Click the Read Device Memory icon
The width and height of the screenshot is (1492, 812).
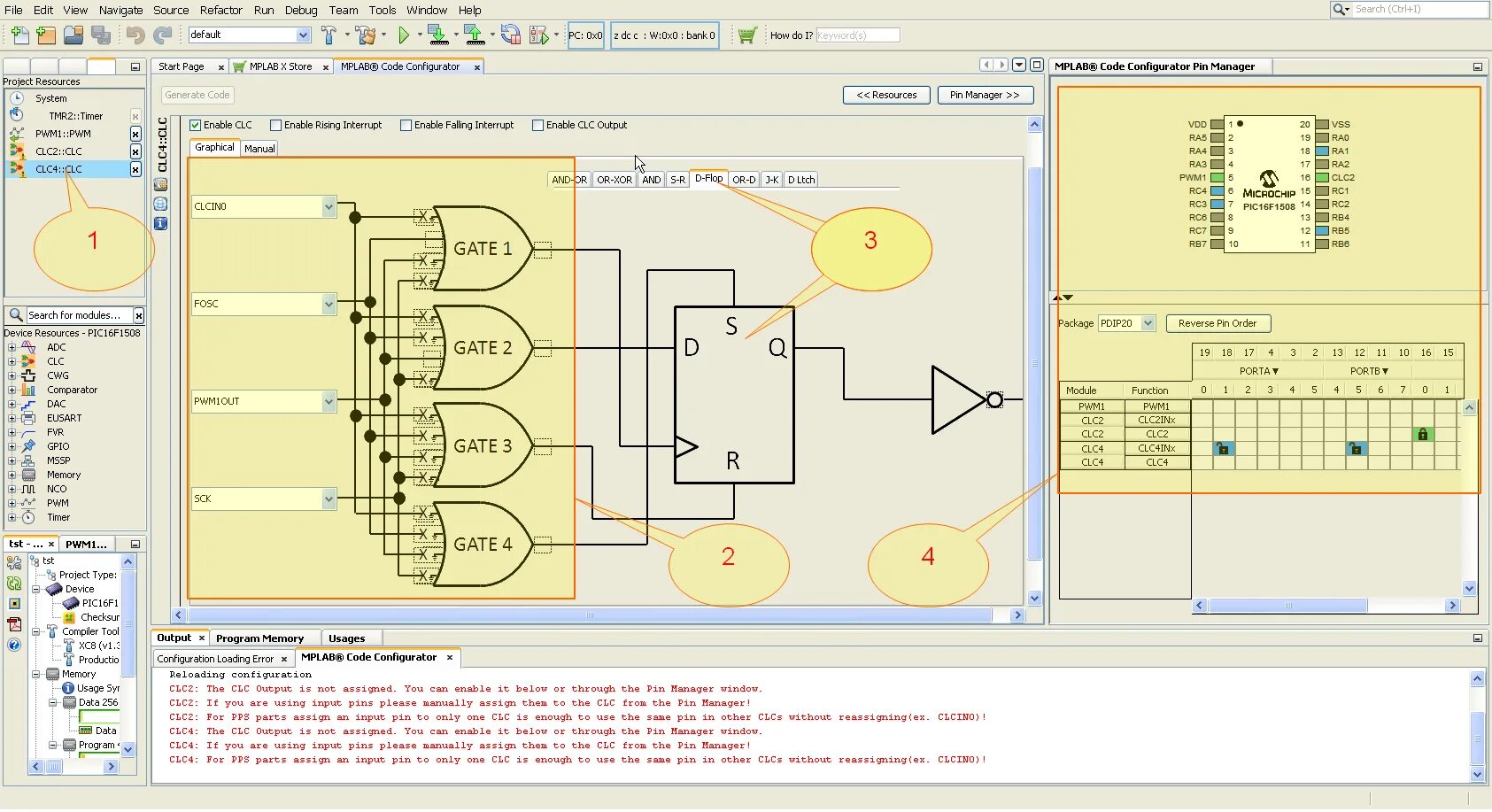(x=474, y=35)
